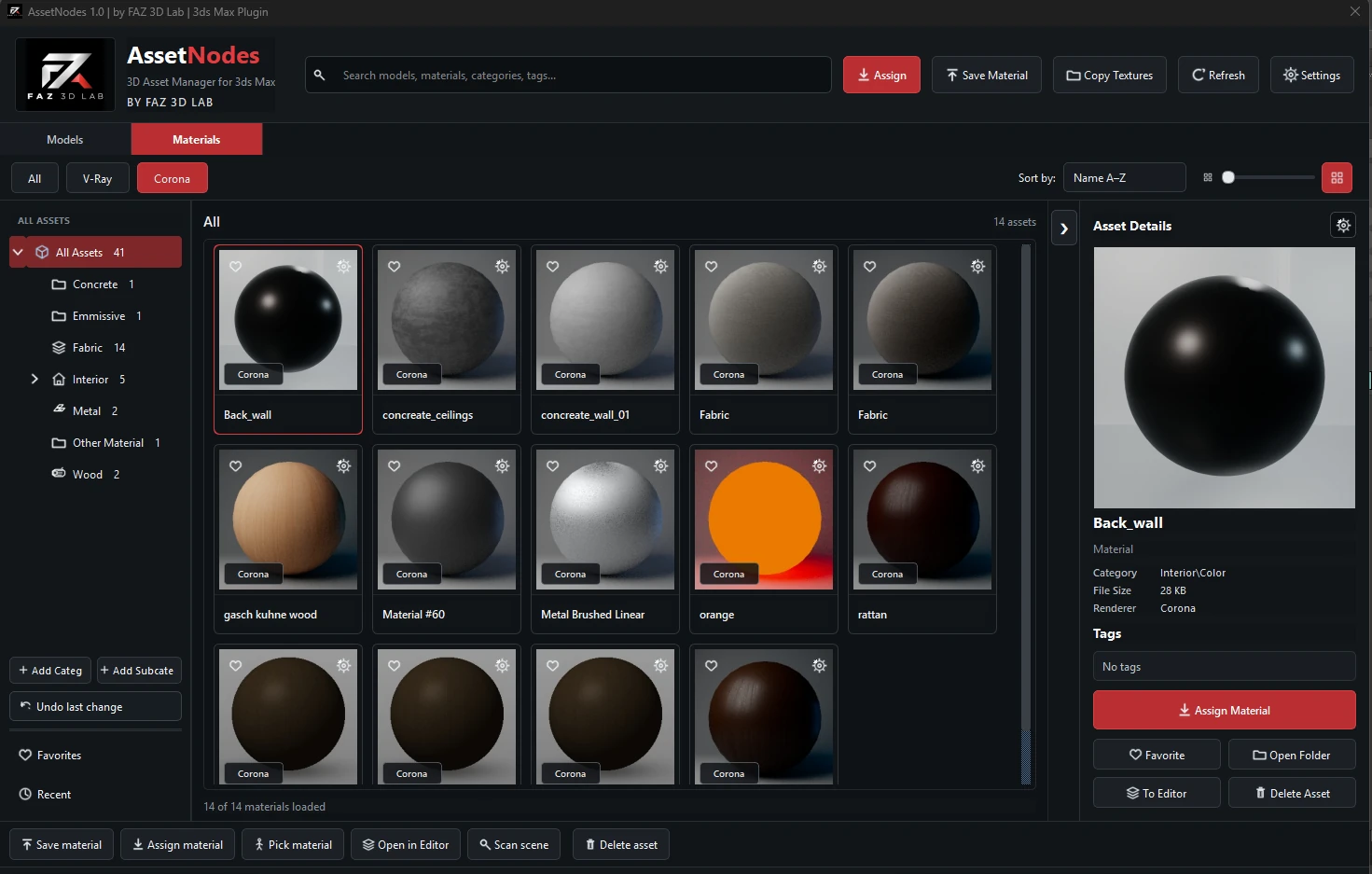The image size is (1372, 874).
Task: Click the red Assign Material button
Action: [x=1225, y=710]
